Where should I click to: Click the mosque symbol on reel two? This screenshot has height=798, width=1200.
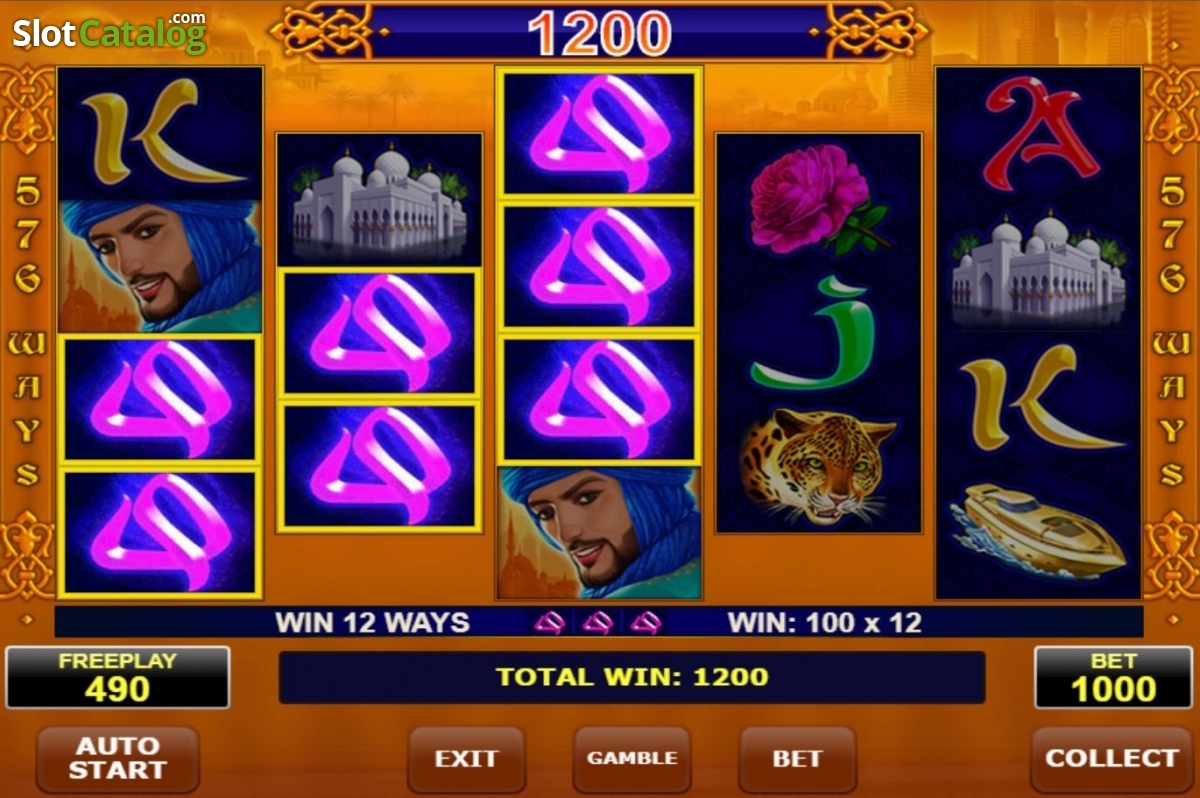(x=379, y=201)
